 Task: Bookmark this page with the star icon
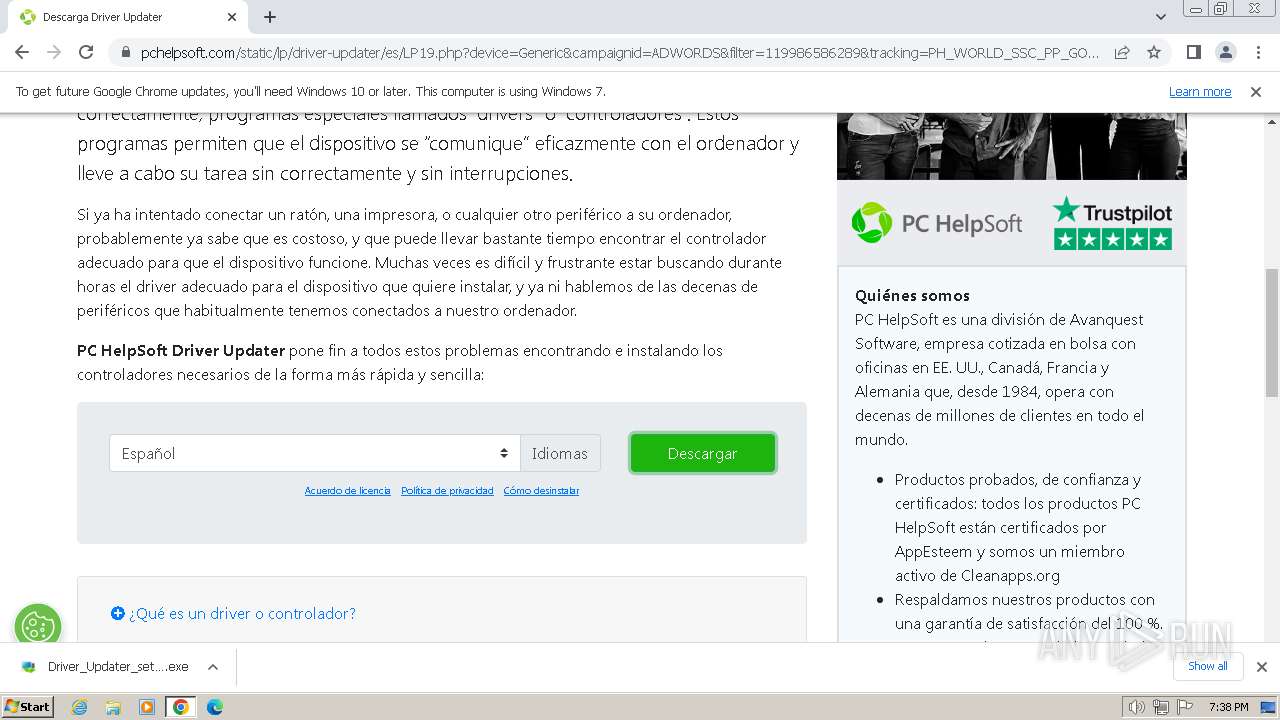tap(1154, 52)
